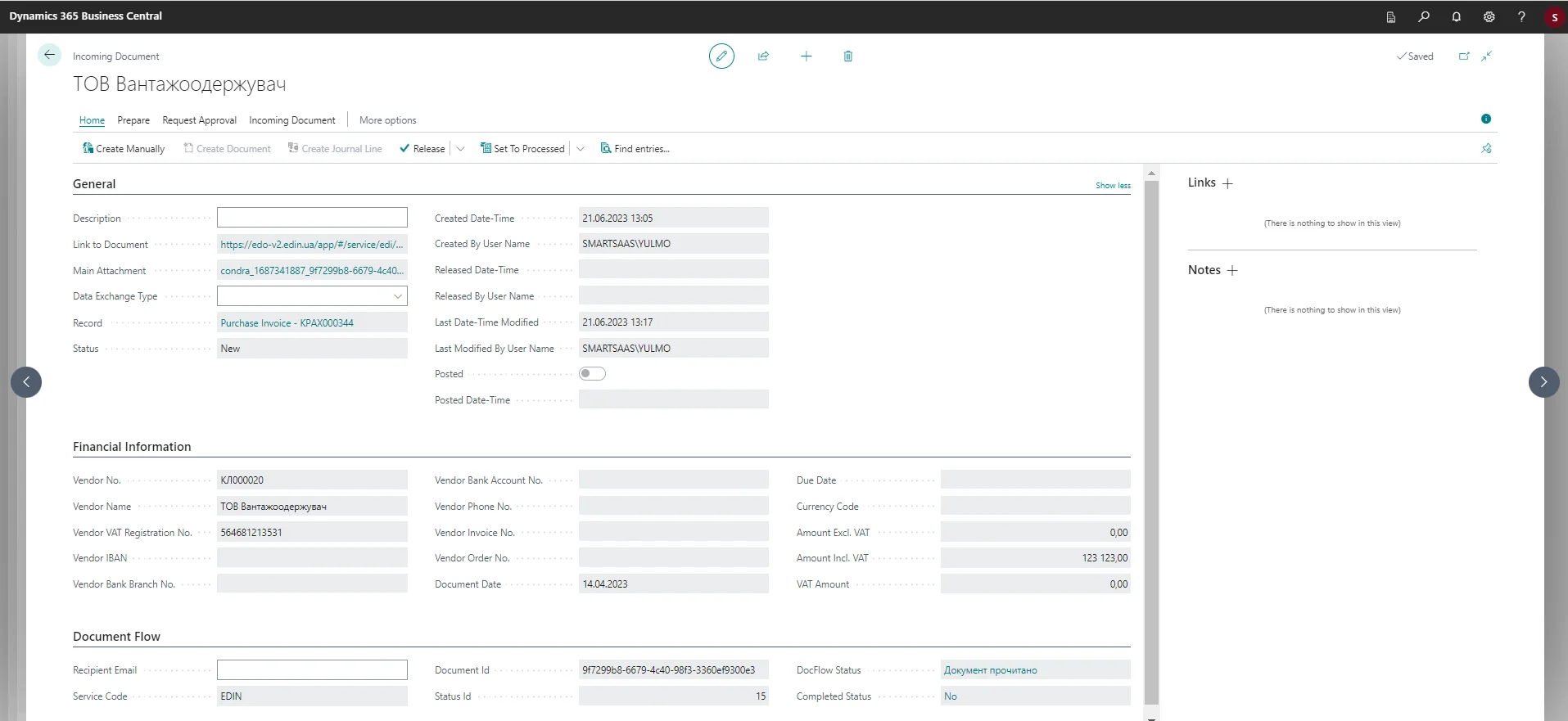Click the vertical scrollbar of the form
This screenshot has width=1568, height=721.
[x=1151, y=442]
